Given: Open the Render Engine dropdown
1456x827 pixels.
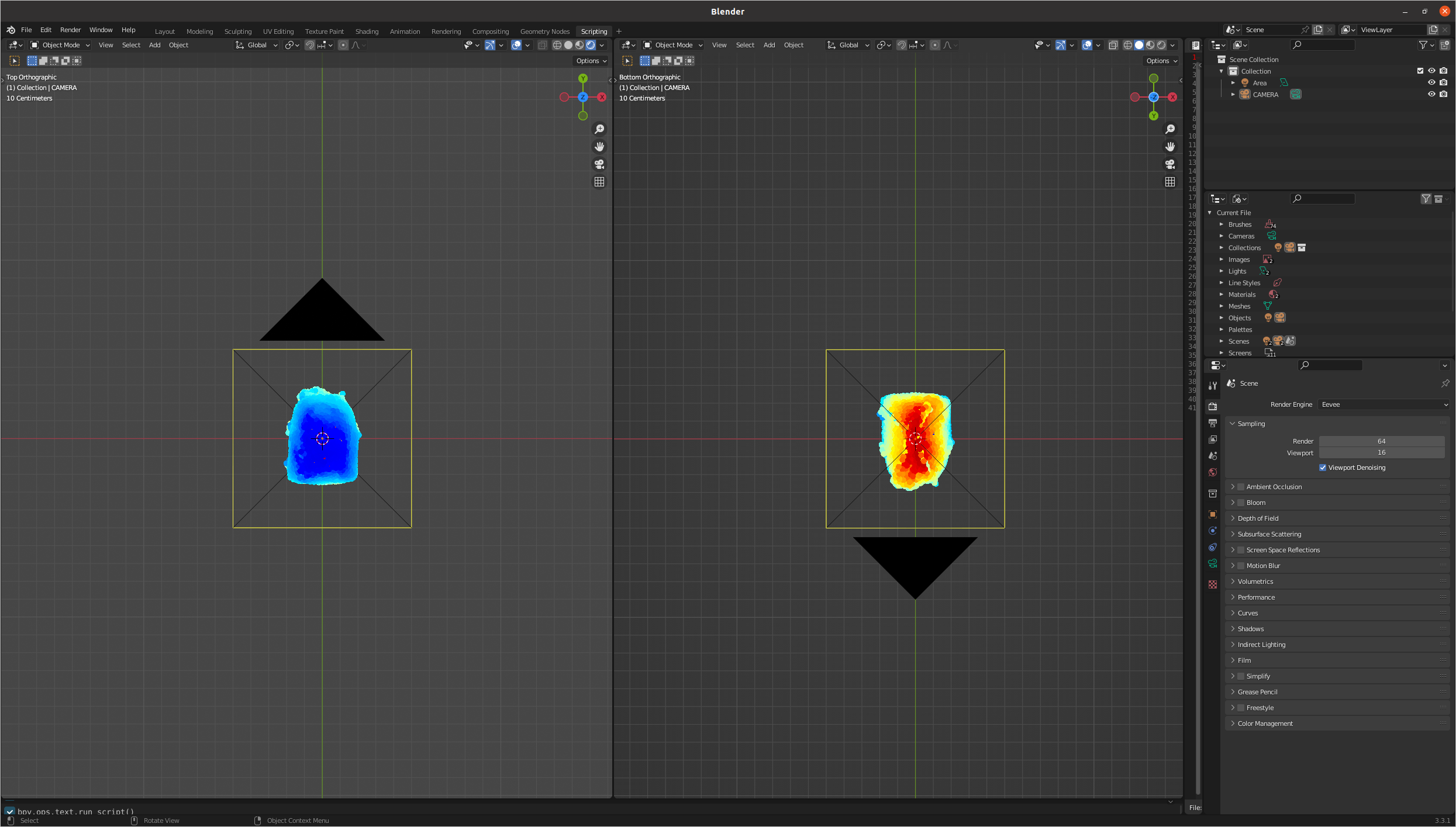Looking at the screenshot, I should (1383, 404).
